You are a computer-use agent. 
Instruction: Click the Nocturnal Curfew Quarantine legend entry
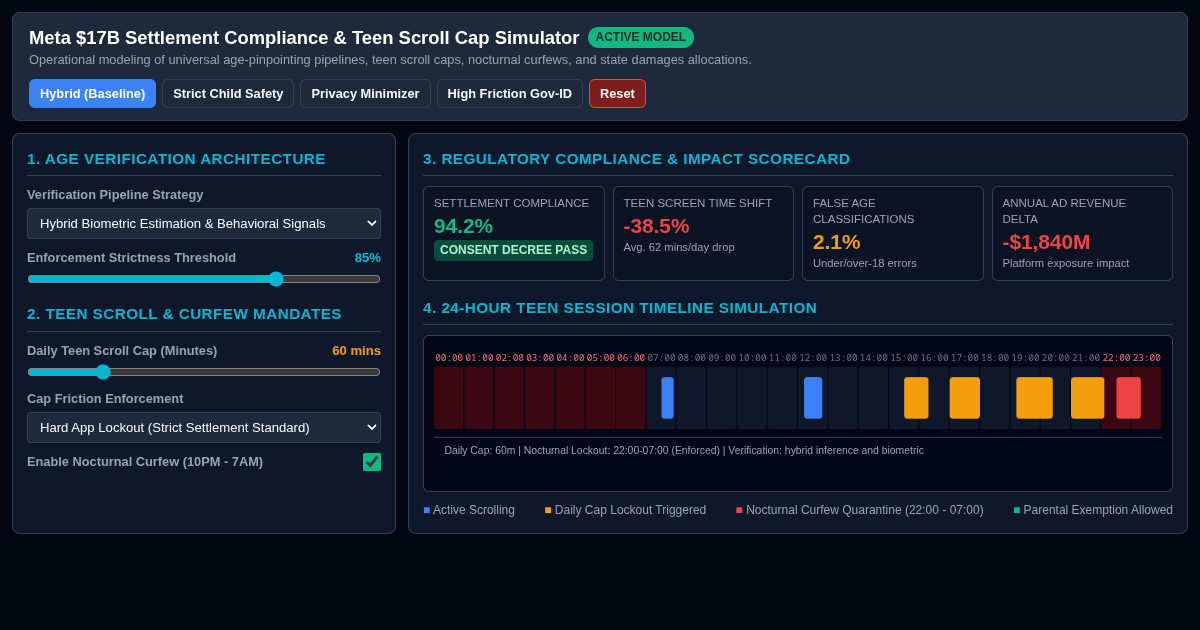click(859, 510)
